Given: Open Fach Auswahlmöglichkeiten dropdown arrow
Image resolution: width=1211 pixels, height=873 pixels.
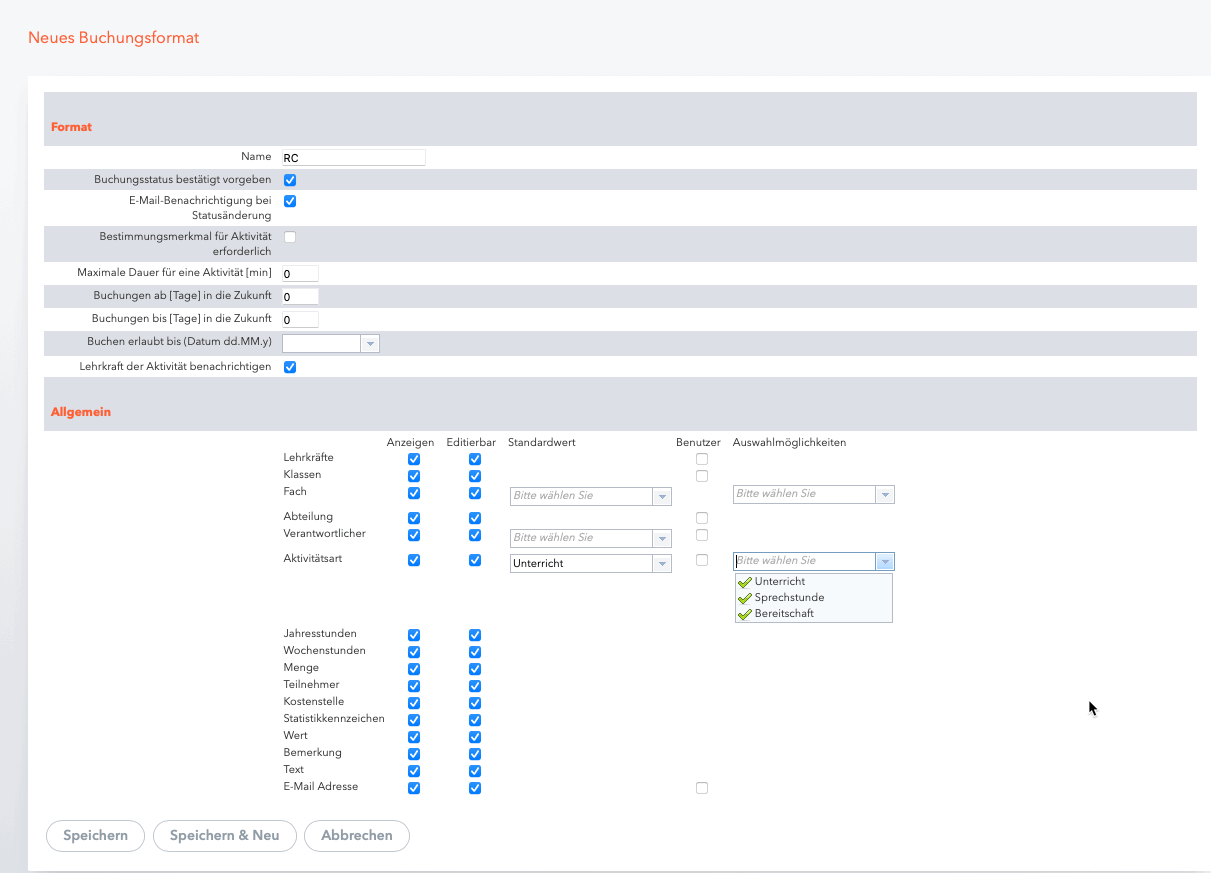Looking at the screenshot, I should point(885,494).
